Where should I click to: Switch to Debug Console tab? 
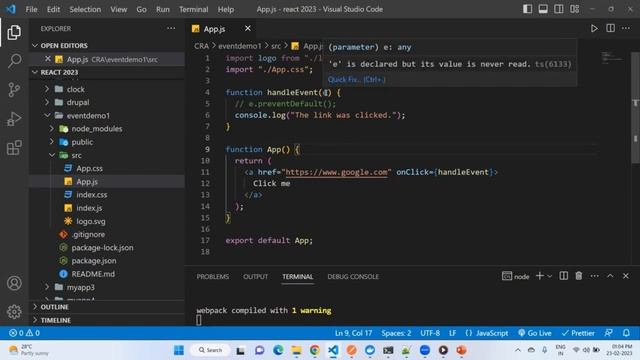point(353,276)
